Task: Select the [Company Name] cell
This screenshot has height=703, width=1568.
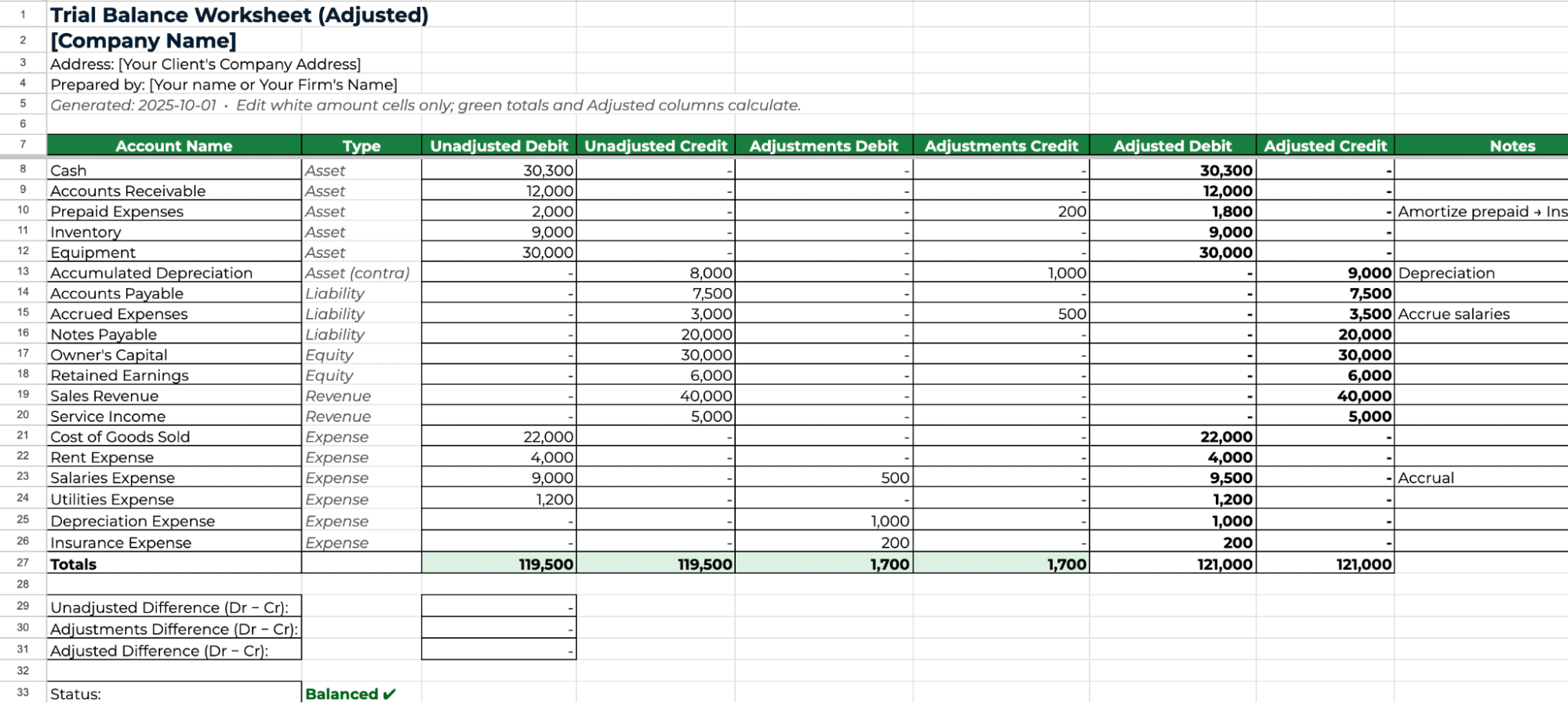Action: pyautogui.click(x=144, y=41)
